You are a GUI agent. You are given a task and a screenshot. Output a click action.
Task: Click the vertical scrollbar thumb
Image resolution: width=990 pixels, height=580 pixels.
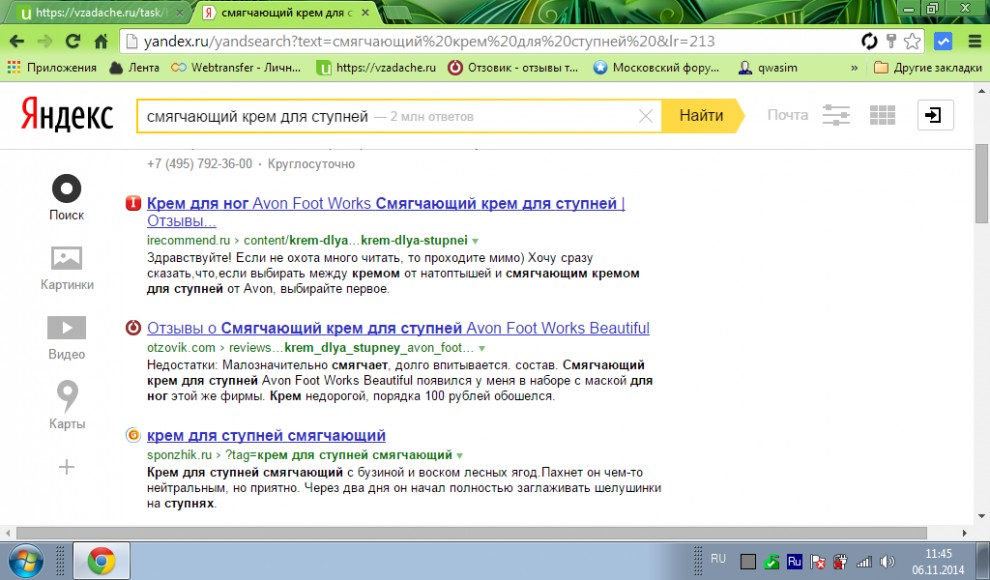click(981, 183)
